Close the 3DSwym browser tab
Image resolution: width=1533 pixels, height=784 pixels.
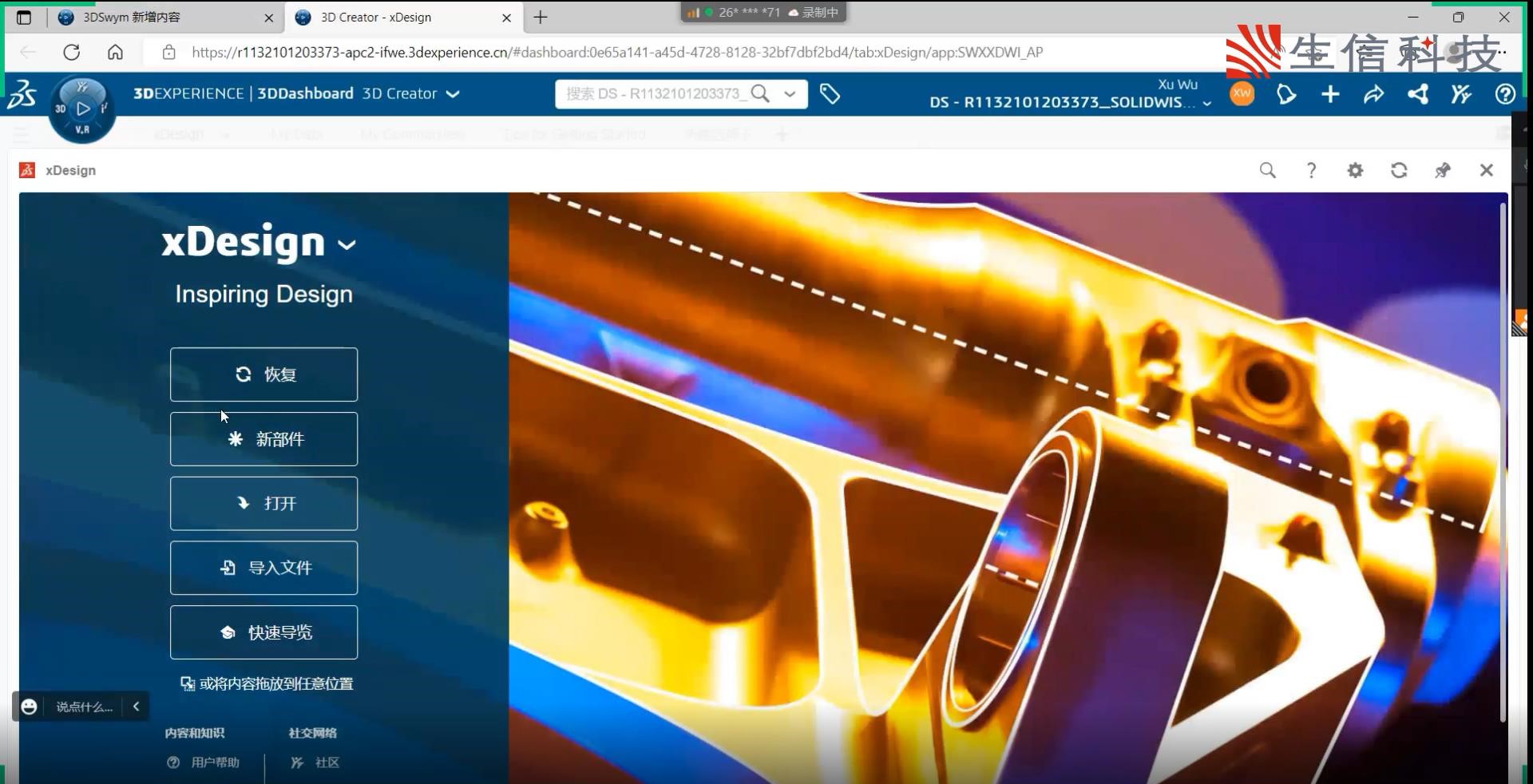(x=268, y=18)
